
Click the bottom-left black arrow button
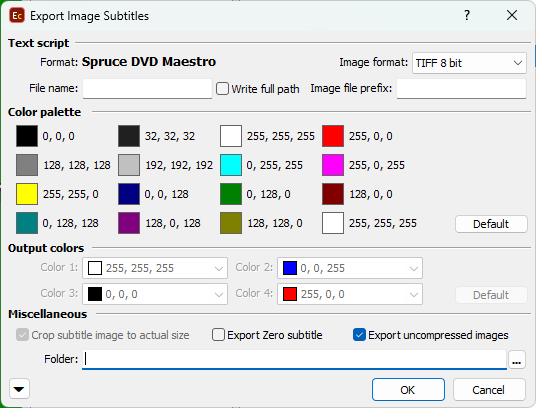(x=19, y=389)
